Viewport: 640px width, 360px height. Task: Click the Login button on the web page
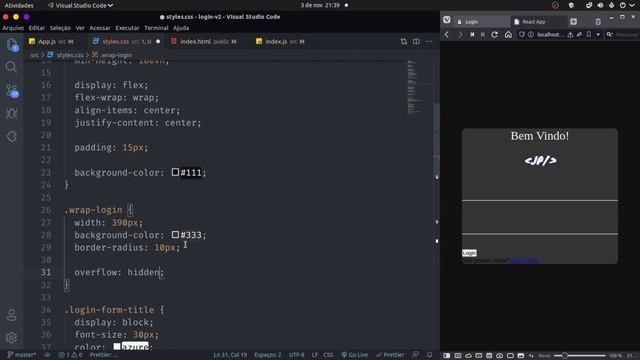[x=469, y=253]
